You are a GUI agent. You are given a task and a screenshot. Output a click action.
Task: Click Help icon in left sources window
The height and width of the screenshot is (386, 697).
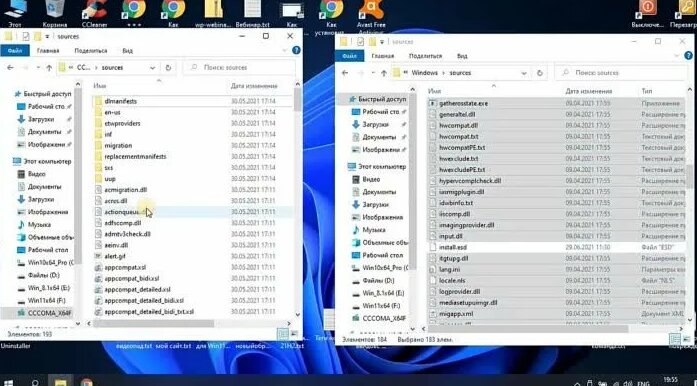pos(296,51)
